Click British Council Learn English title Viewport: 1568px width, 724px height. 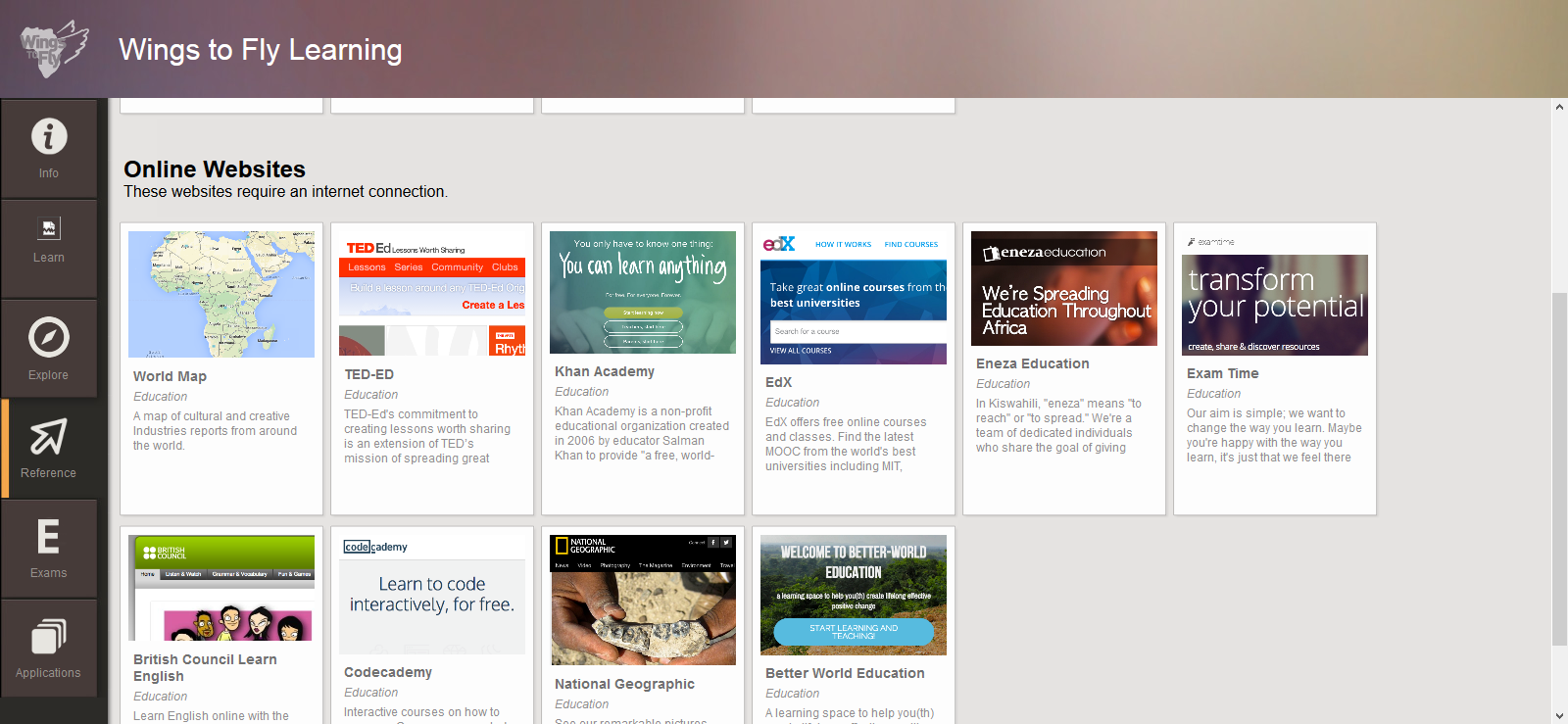(x=205, y=668)
